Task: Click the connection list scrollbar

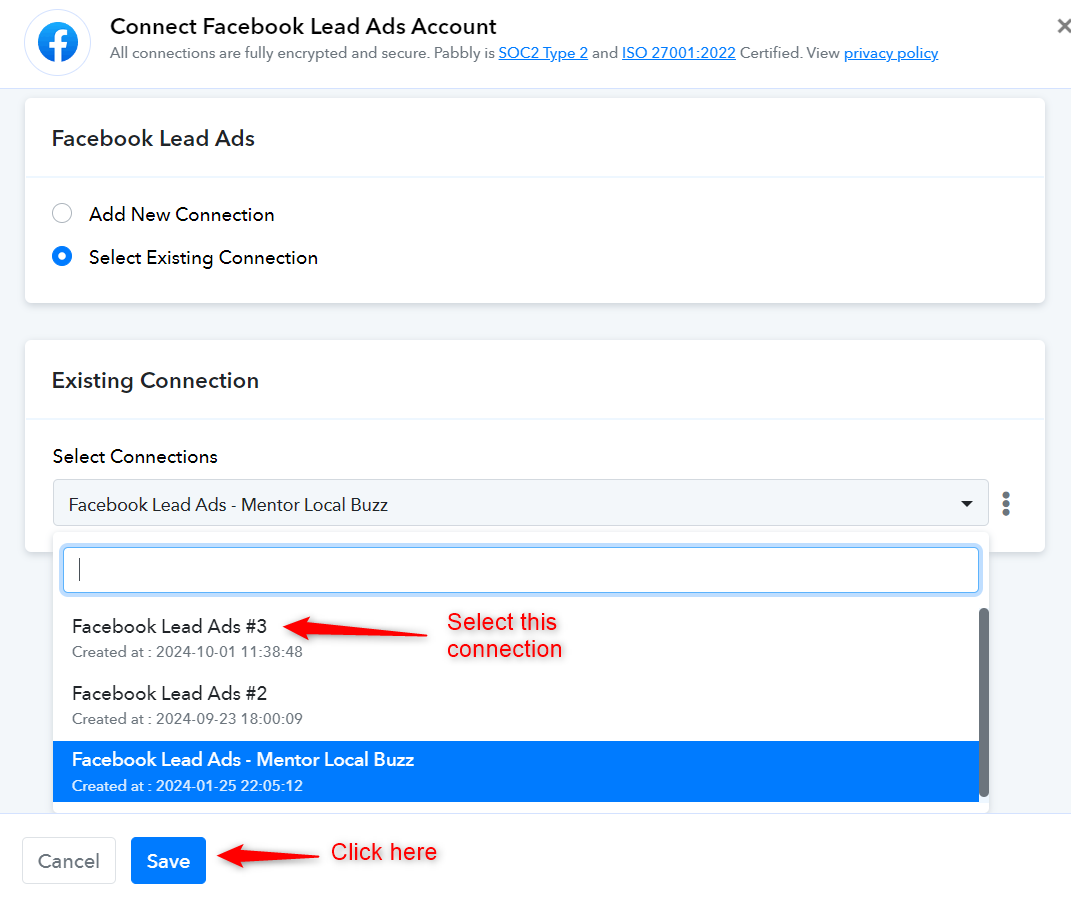Action: point(984,702)
